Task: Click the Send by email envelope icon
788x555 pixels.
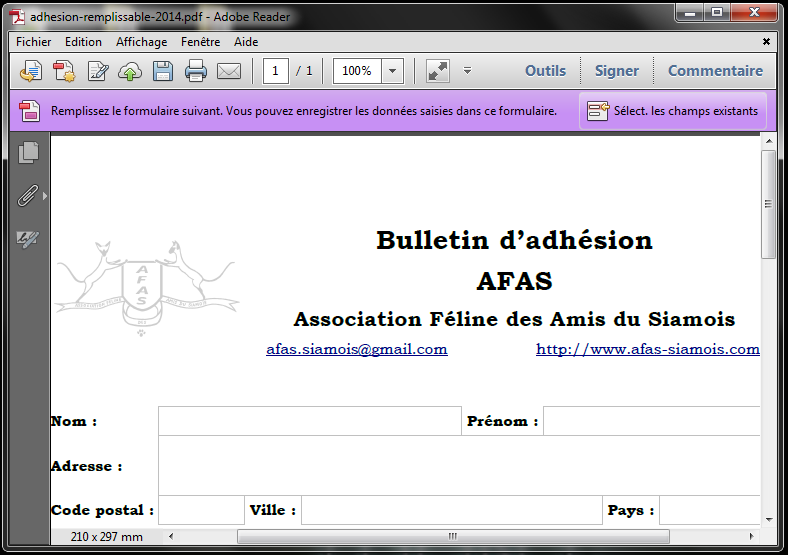Action: [229, 71]
